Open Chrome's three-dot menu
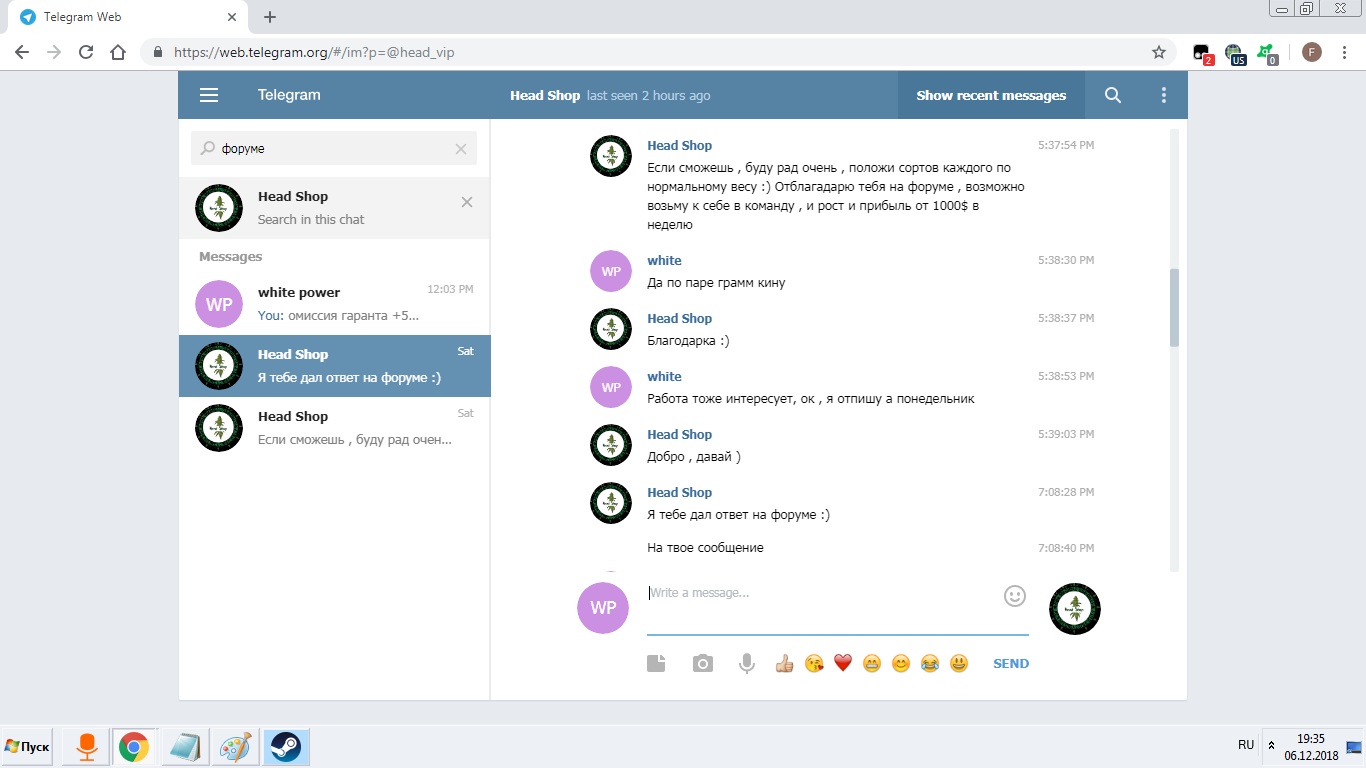 click(1344, 52)
